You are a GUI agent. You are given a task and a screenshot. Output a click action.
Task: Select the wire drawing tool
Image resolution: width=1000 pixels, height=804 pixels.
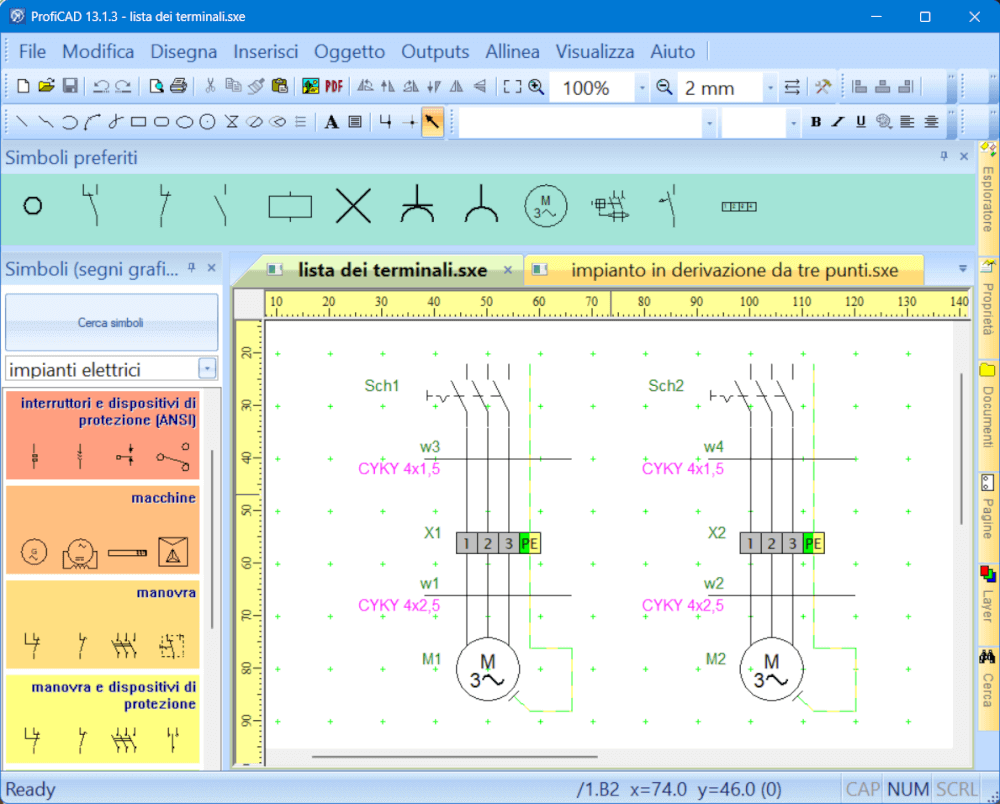point(385,122)
